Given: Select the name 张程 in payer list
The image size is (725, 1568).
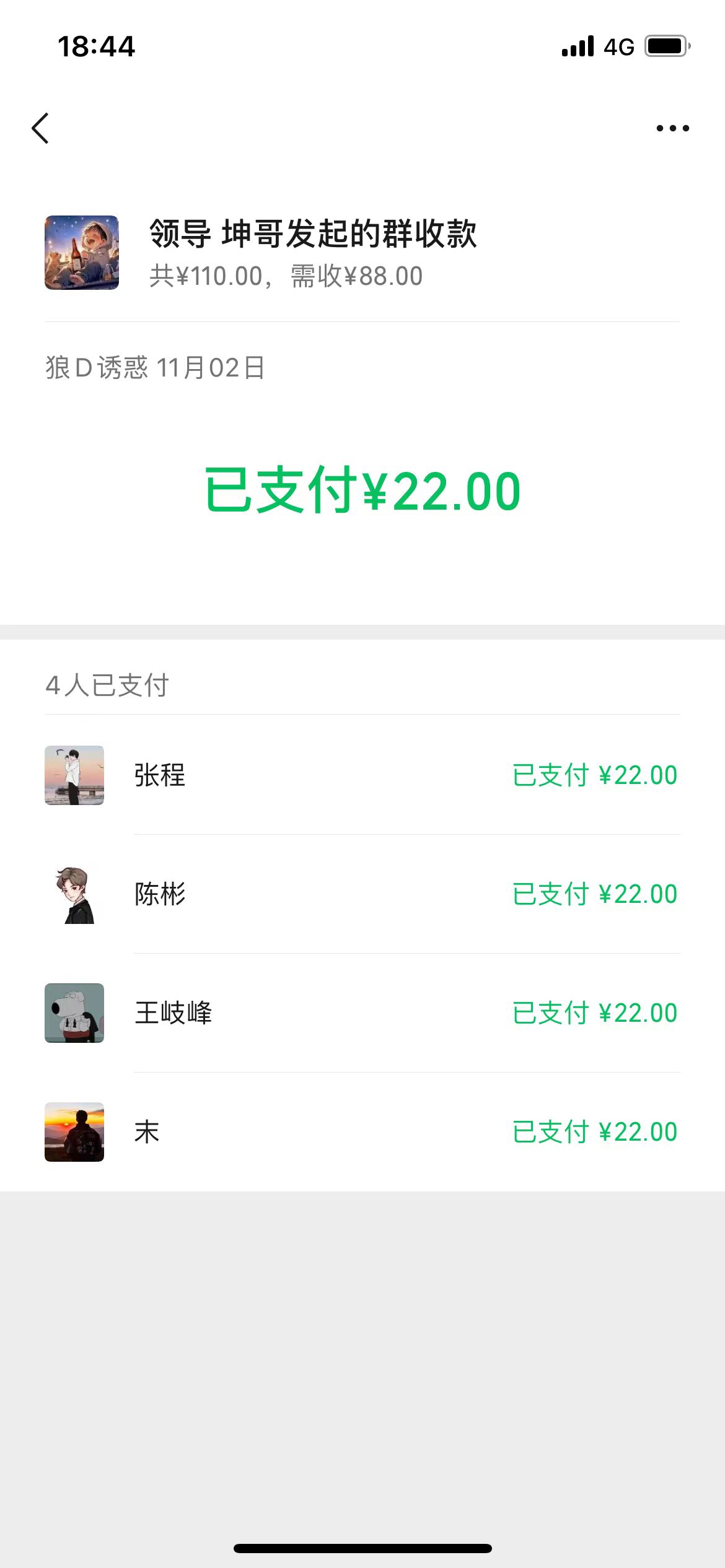Looking at the screenshot, I should 160,775.
